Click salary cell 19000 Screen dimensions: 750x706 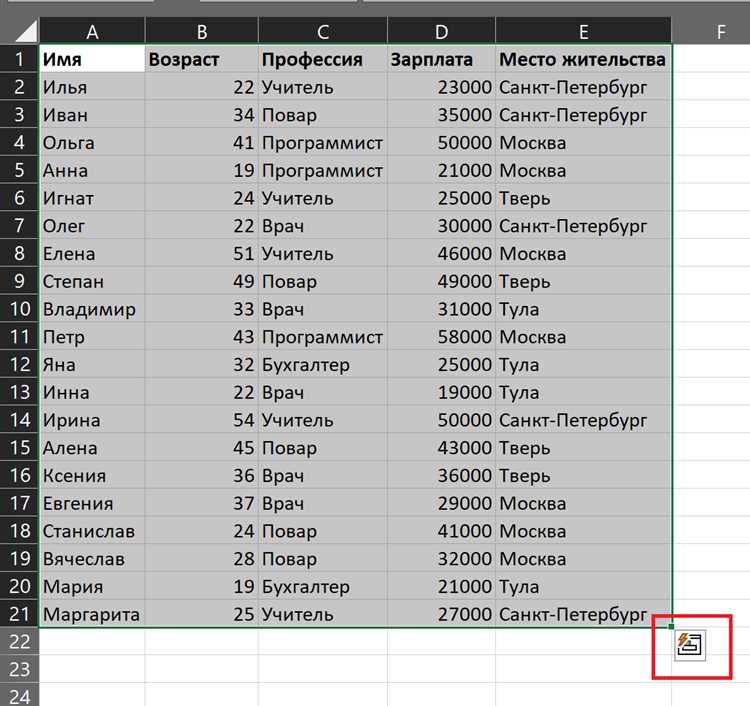pos(441,392)
